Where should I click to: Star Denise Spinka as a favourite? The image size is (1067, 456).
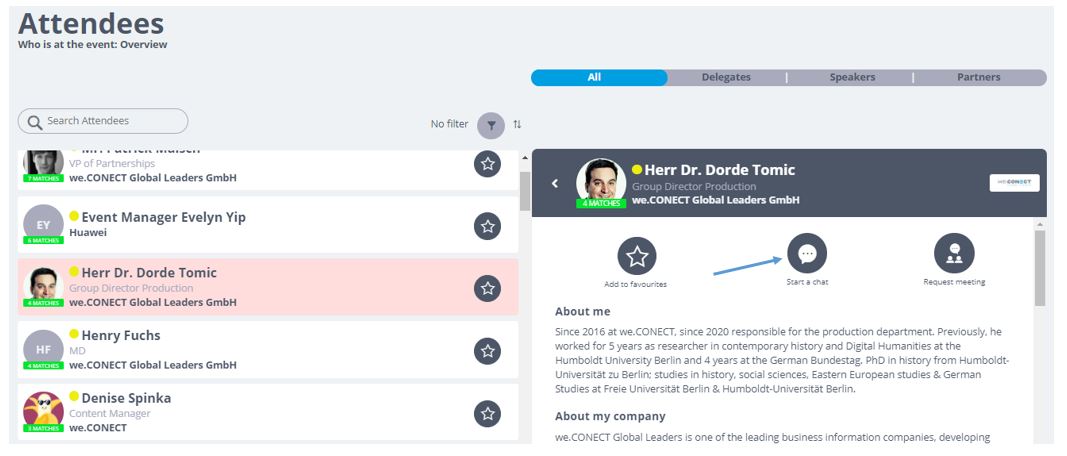487,414
